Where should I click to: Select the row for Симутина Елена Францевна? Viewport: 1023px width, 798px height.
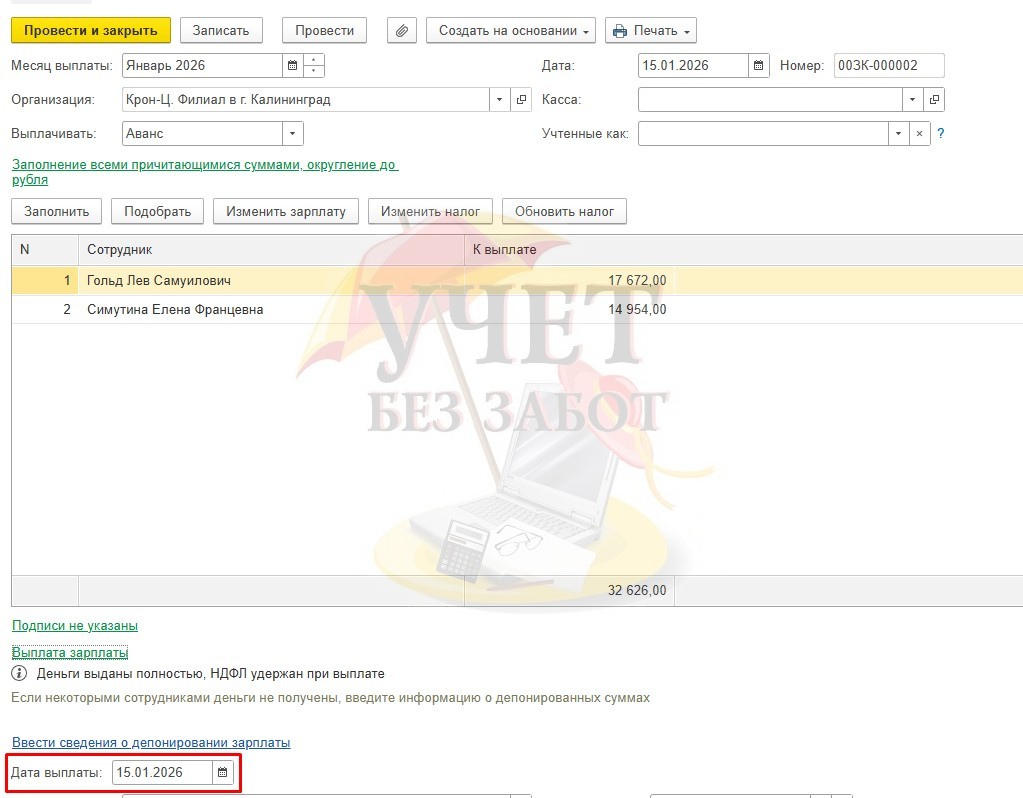pos(175,310)
